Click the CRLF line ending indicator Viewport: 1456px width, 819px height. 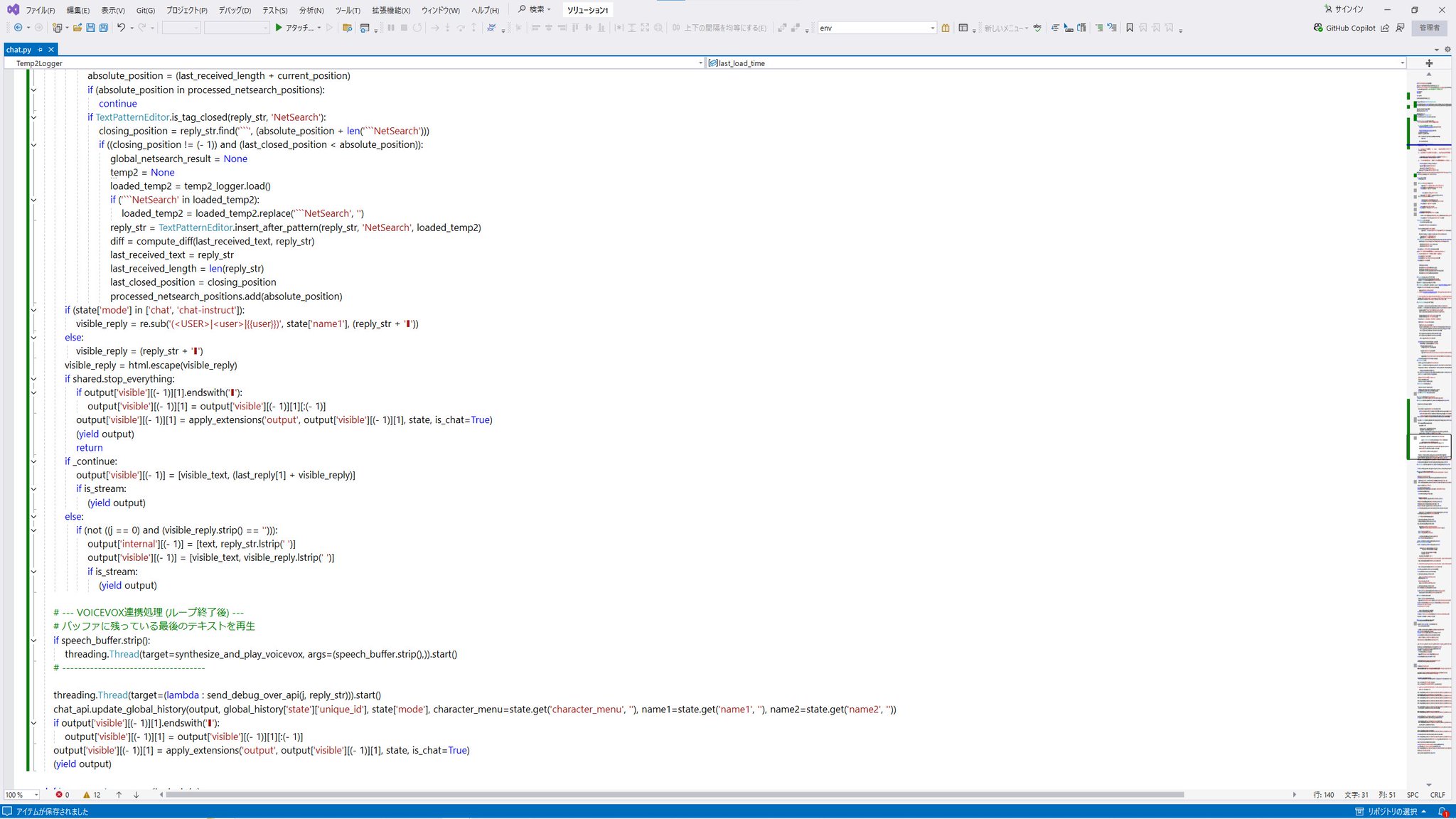click(x=1438, y=795)
